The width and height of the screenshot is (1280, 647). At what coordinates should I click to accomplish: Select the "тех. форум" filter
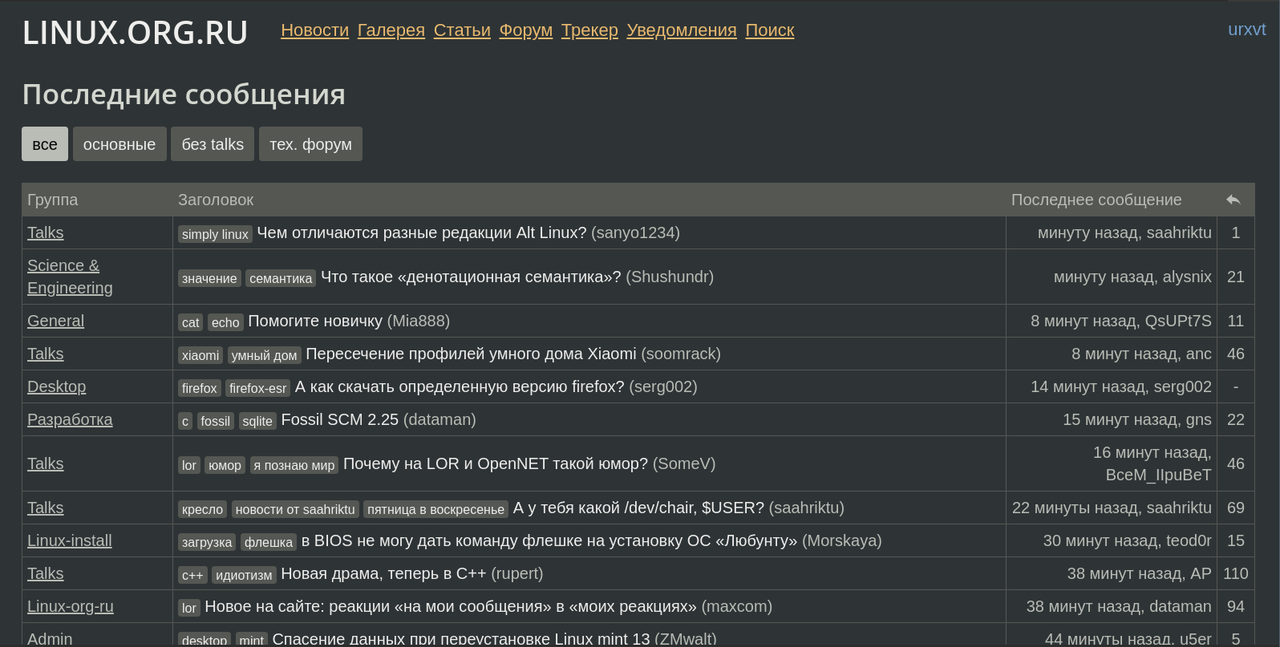pos(311,144)
